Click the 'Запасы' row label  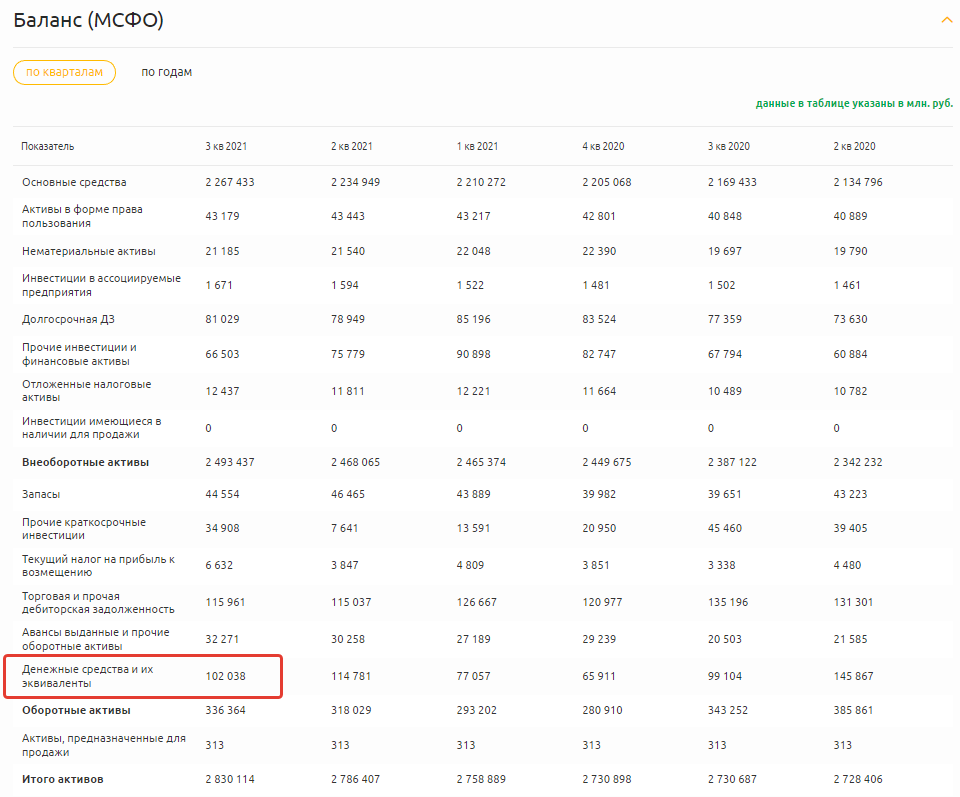point(43,494)
